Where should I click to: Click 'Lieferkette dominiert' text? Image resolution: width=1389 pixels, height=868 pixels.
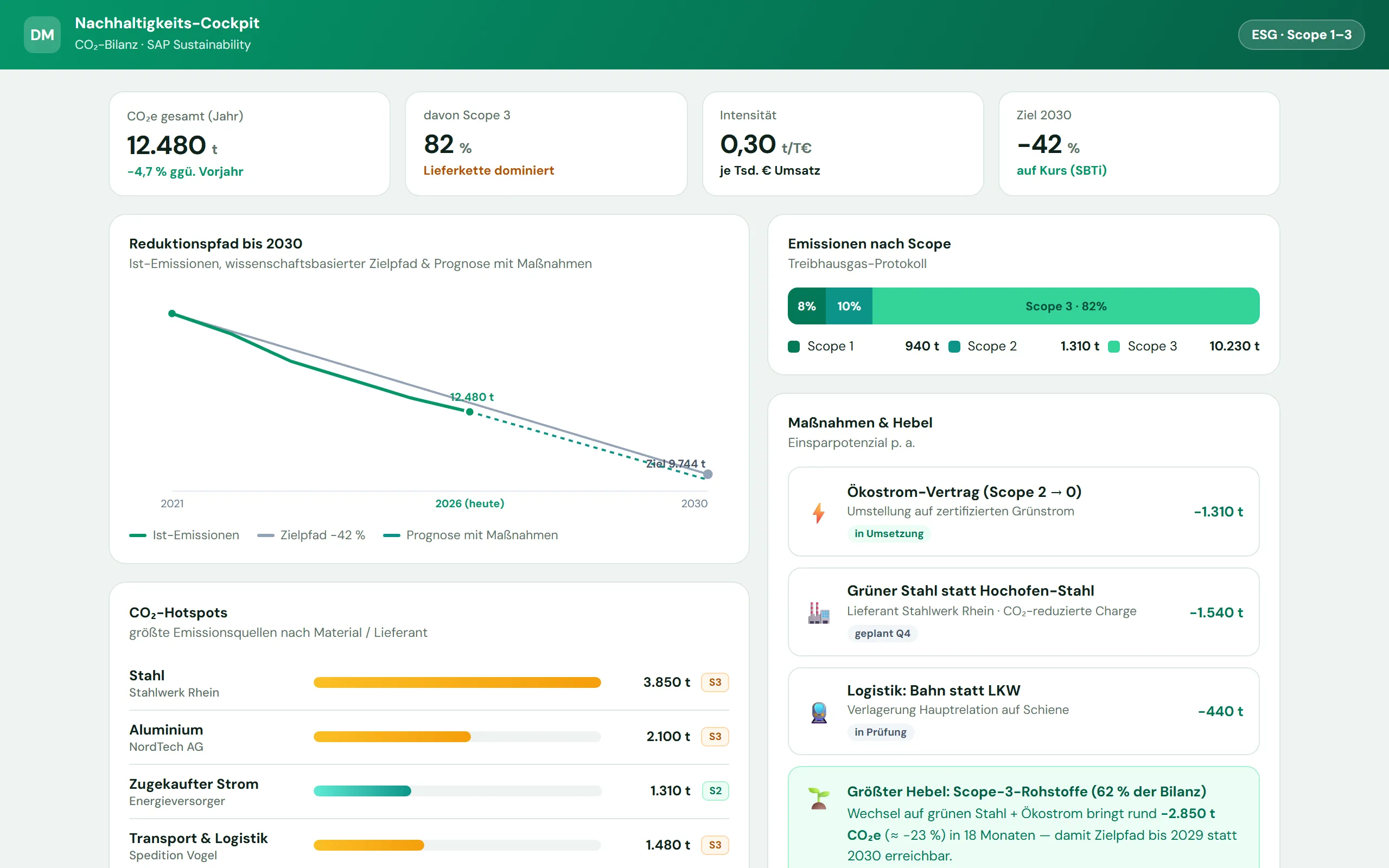(488, 170)
